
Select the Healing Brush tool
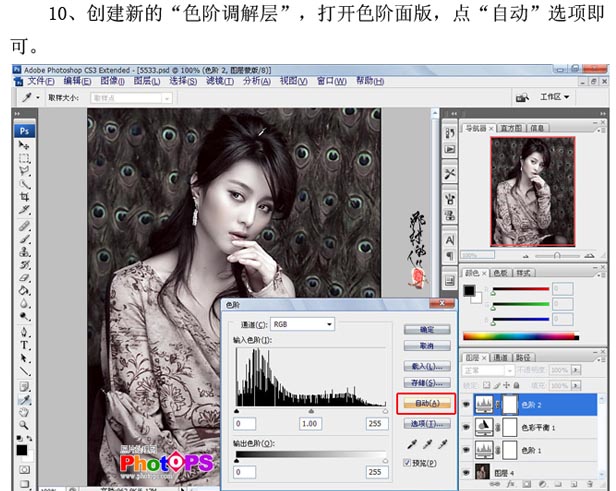pyautogui.click(x=24, y=226)
